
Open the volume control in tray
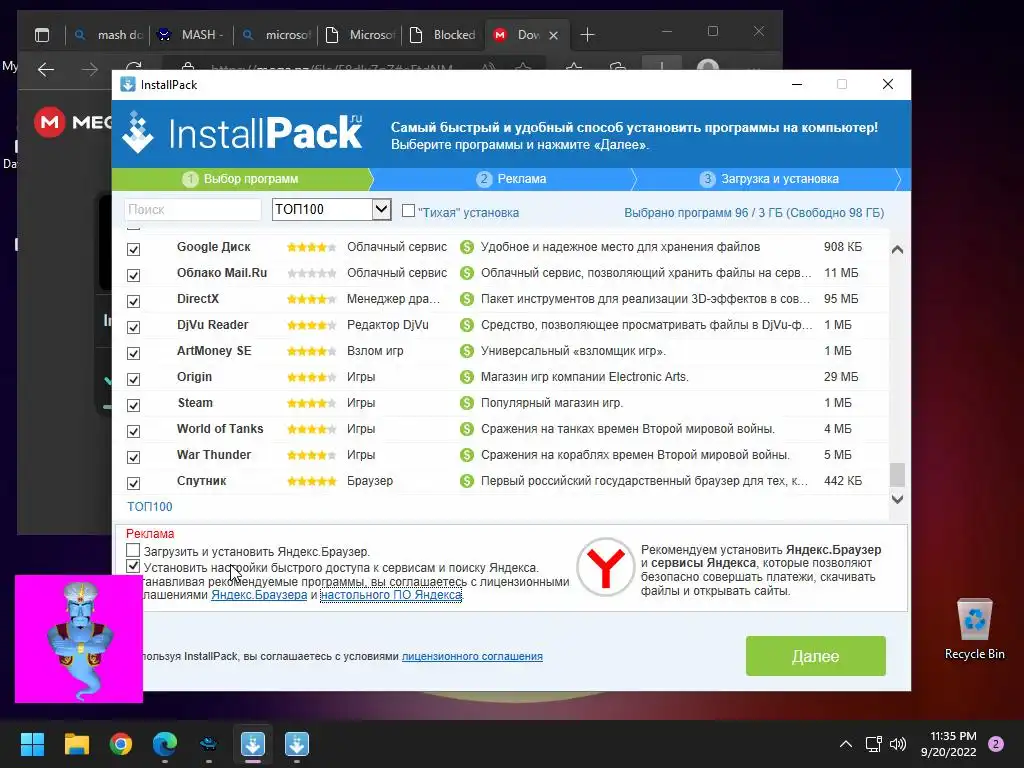tap(898, 744)
